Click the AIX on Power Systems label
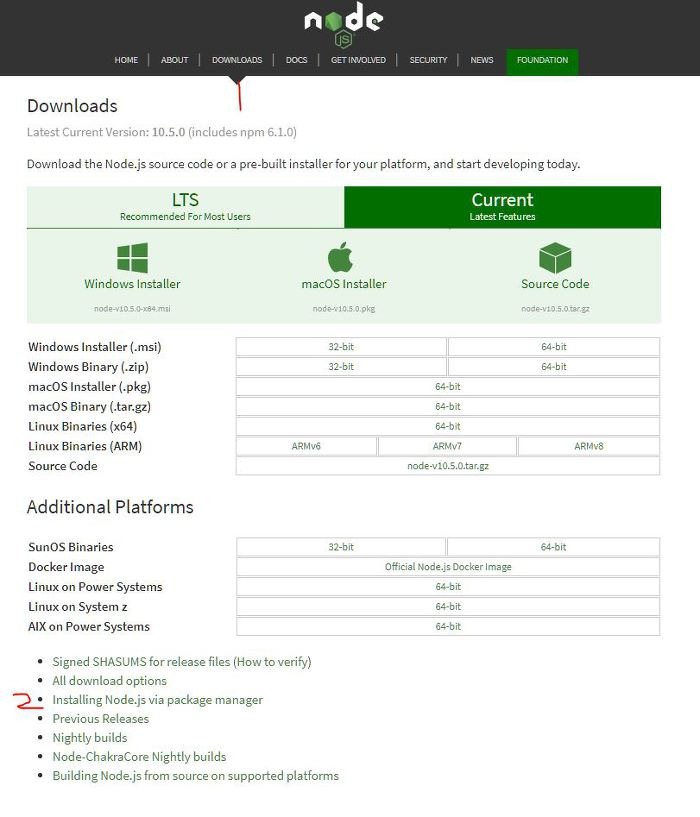Viewport: 700px width, 817px height. pyautogui.click(x=89, y=626)
